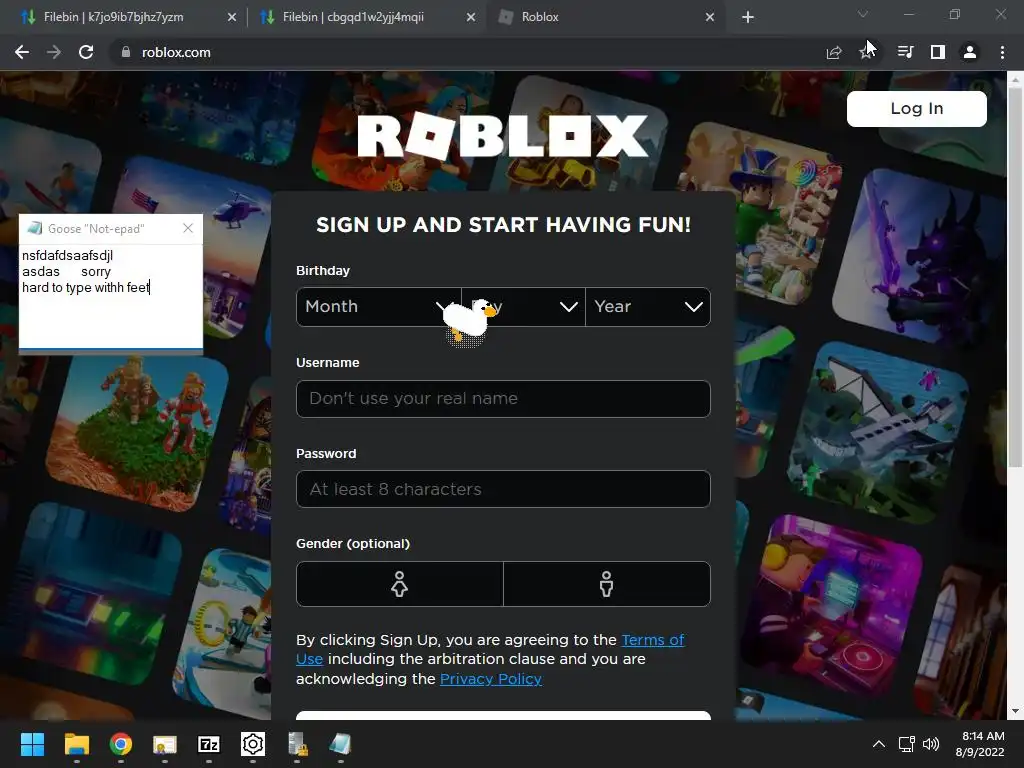Click the address bar URL
The width and height of the screenshot is (1024, 768).
coord(176,52)
